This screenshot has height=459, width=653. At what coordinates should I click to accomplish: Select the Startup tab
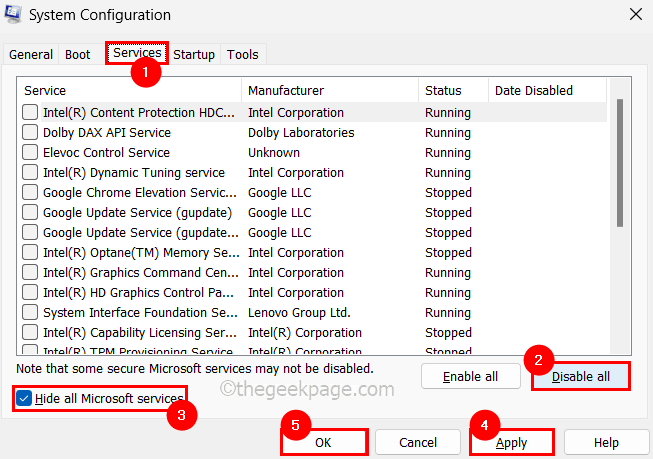pos(194,55)
